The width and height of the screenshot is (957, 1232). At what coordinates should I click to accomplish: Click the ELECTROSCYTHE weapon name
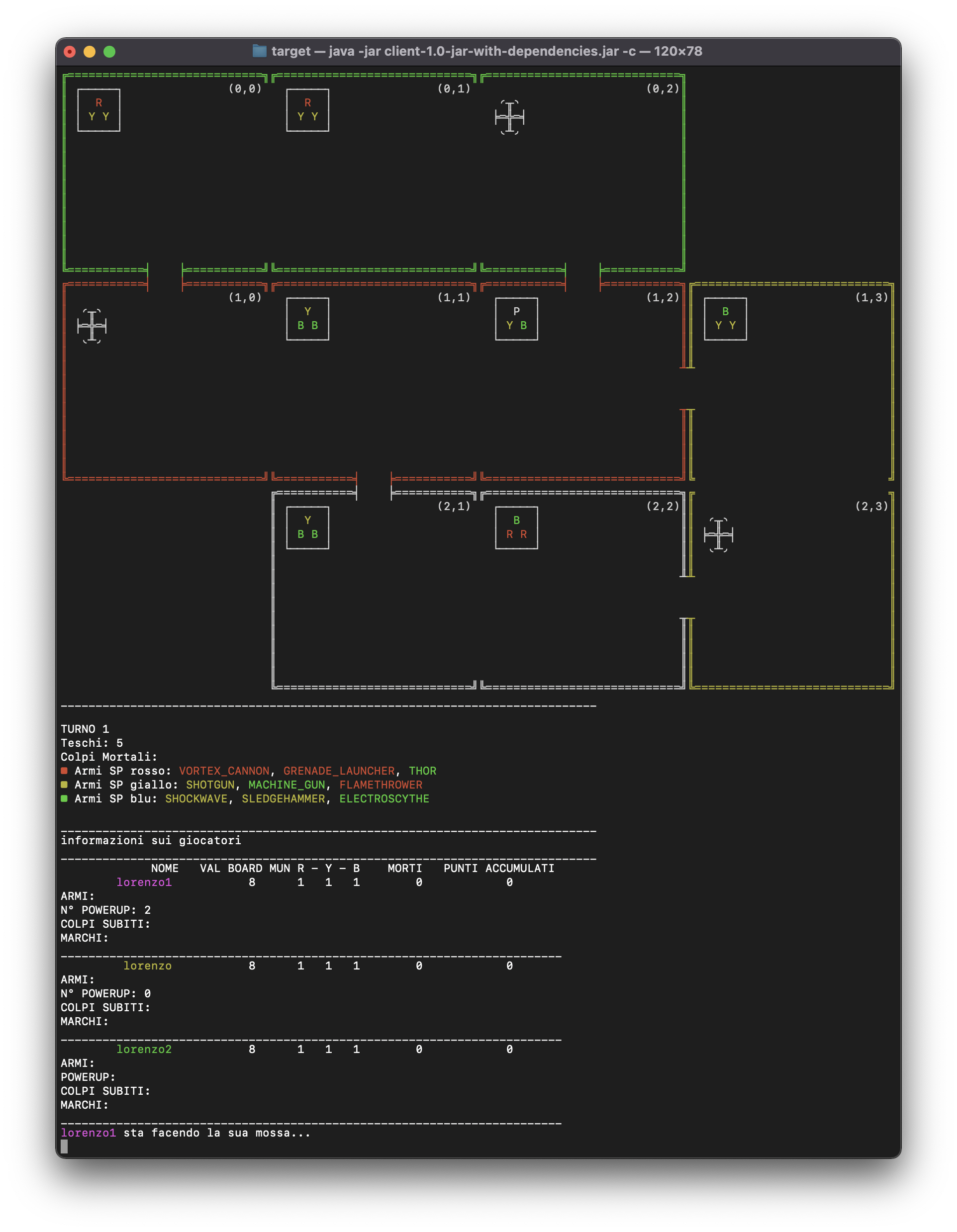coord(383,799)
